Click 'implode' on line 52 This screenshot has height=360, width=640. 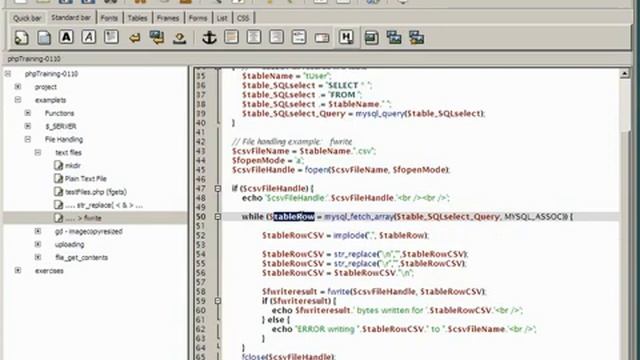coord(349,236)
